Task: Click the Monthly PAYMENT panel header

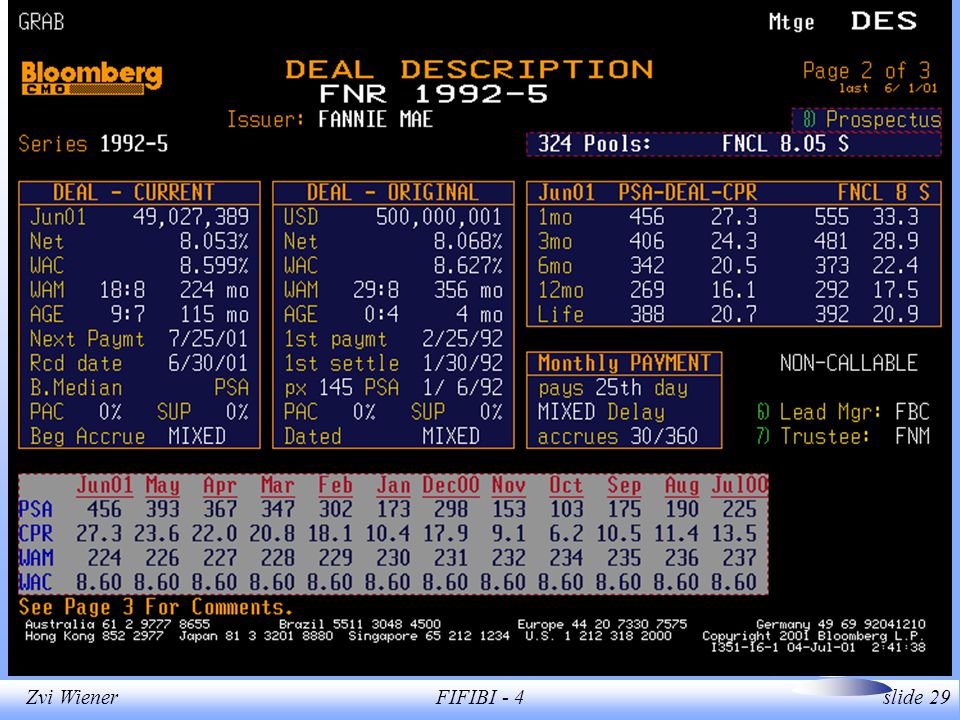Action: [x=624, y=364]
